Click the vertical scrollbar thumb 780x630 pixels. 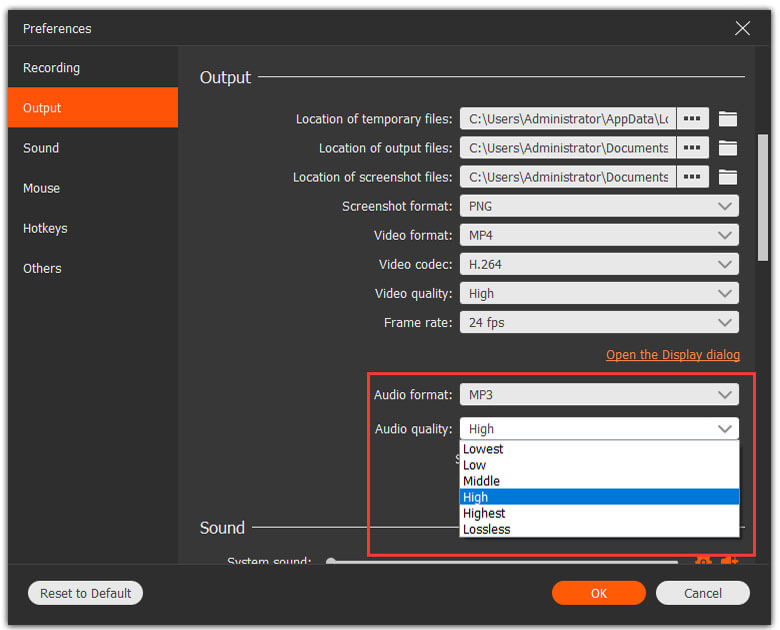763,197
